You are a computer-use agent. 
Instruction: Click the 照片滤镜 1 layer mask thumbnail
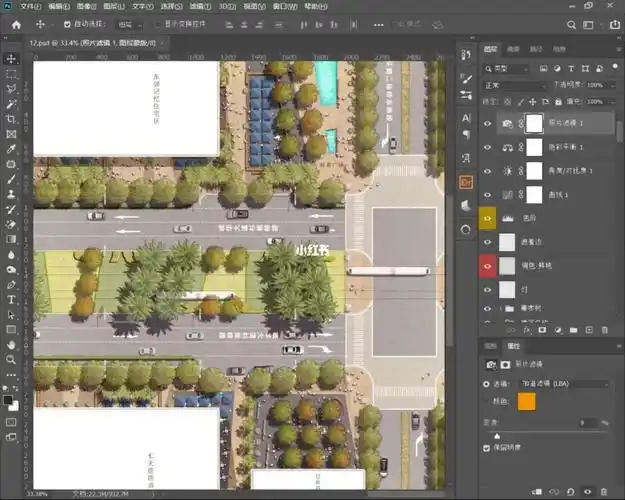coord(534,122)
